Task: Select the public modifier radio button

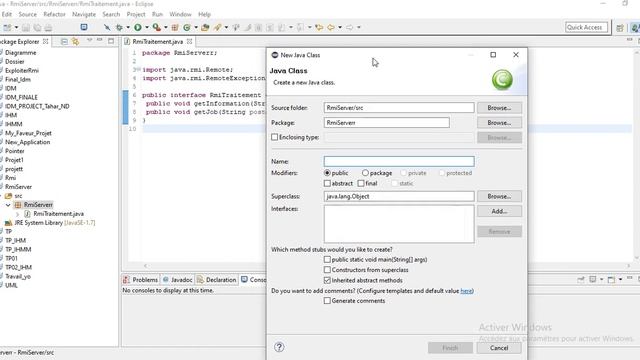Action: click(x=327, y=173)
